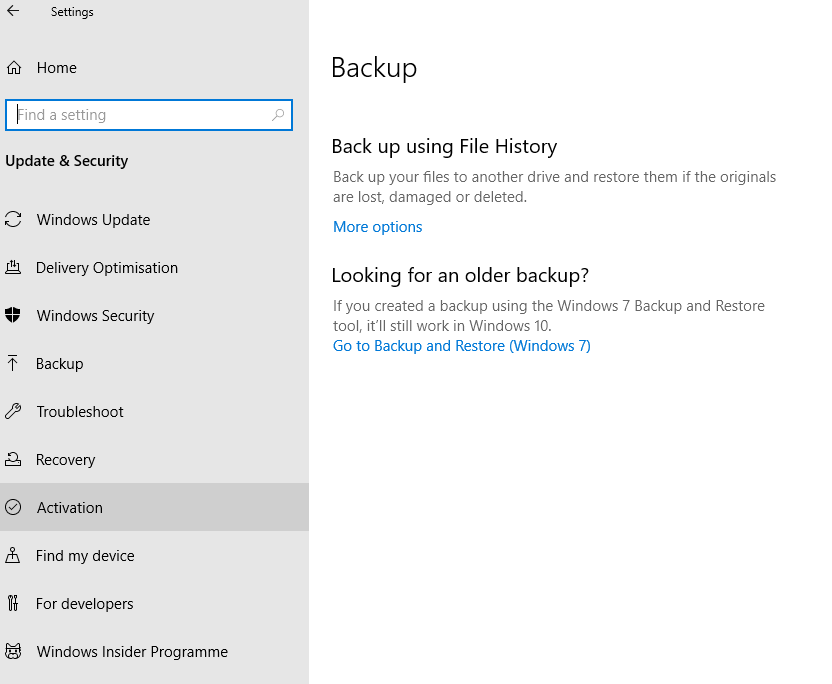Click the magnifier icon in search box
Viewport: 832px width, 684px height.
click(278, 115)
